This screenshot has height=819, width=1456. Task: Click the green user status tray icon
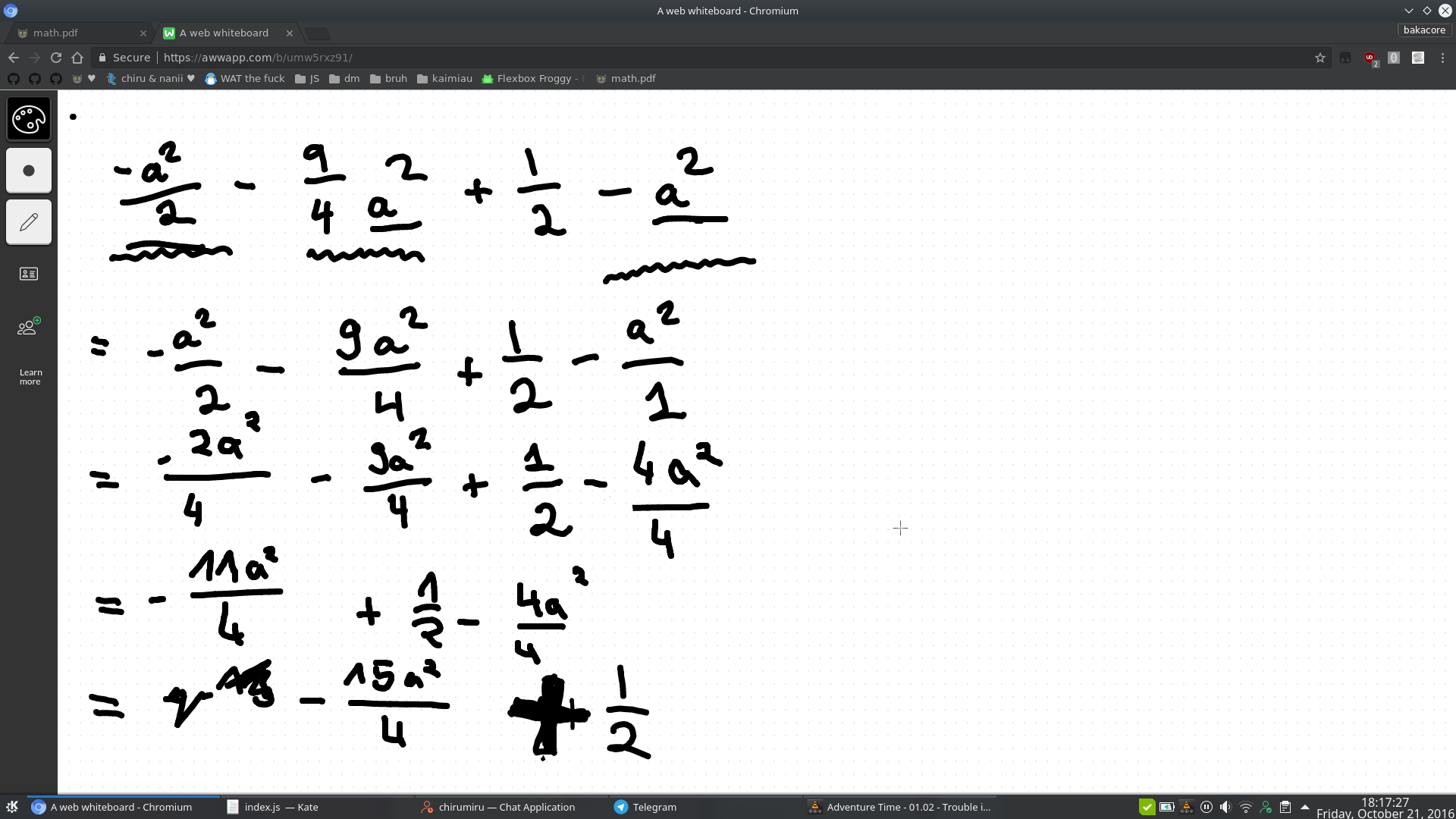click(1266, 807)
